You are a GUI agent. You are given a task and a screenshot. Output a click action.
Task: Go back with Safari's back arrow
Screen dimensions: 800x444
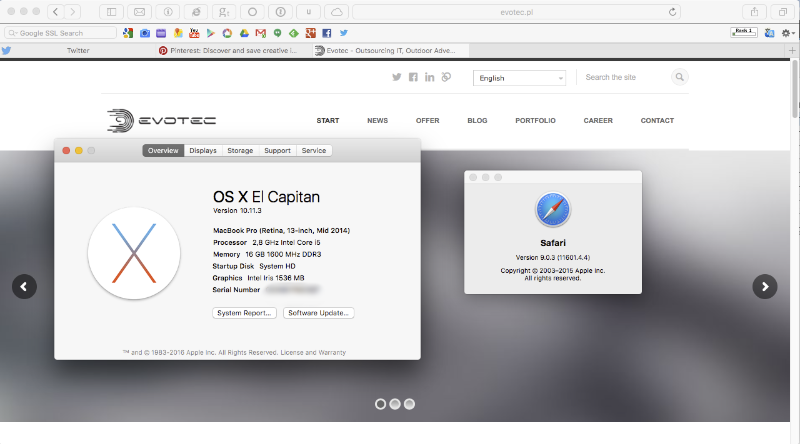point(56,12)
